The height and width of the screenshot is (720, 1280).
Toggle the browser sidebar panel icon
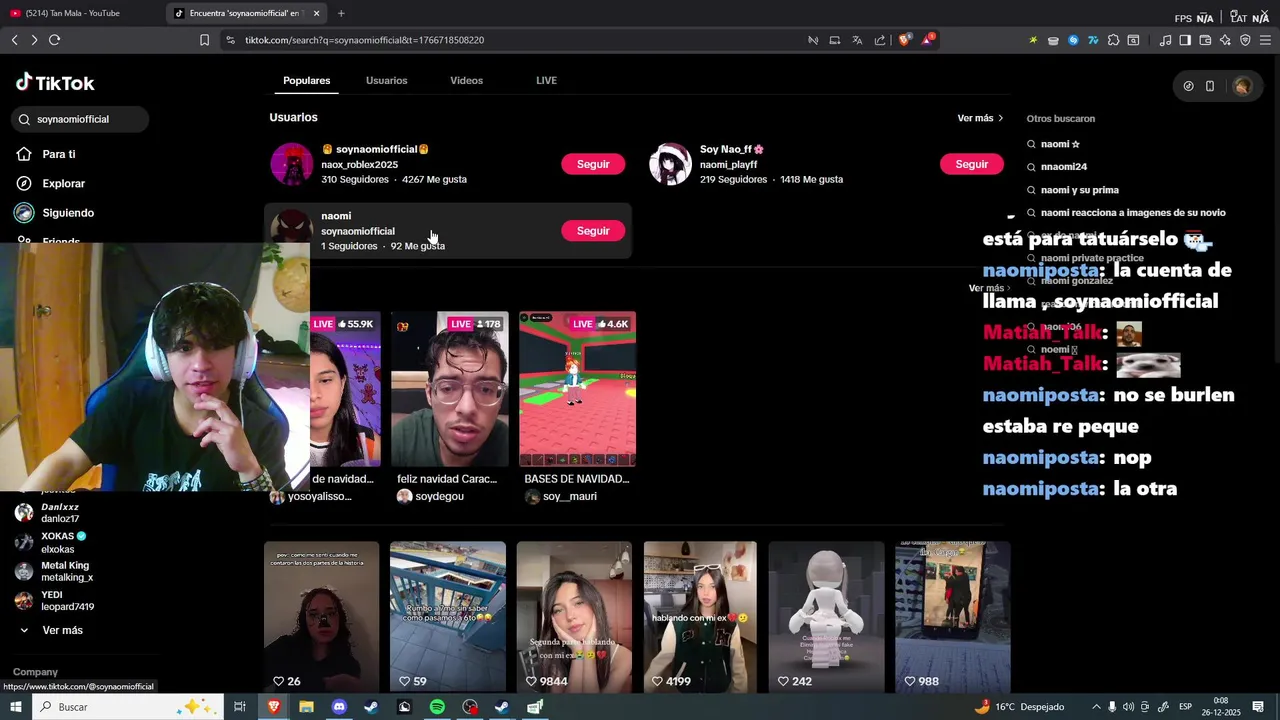[1185, 40]
